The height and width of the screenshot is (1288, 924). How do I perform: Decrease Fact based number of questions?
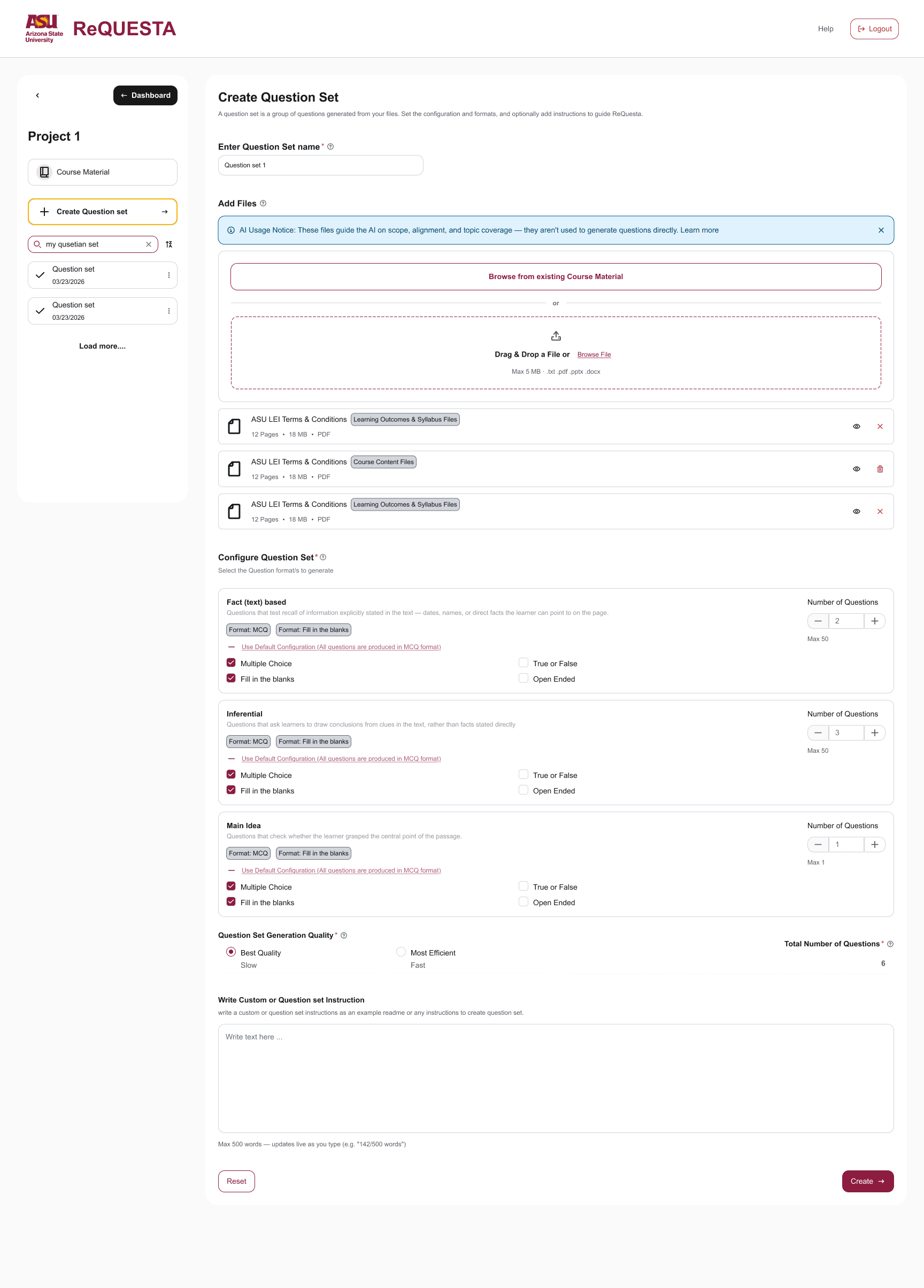818,621
